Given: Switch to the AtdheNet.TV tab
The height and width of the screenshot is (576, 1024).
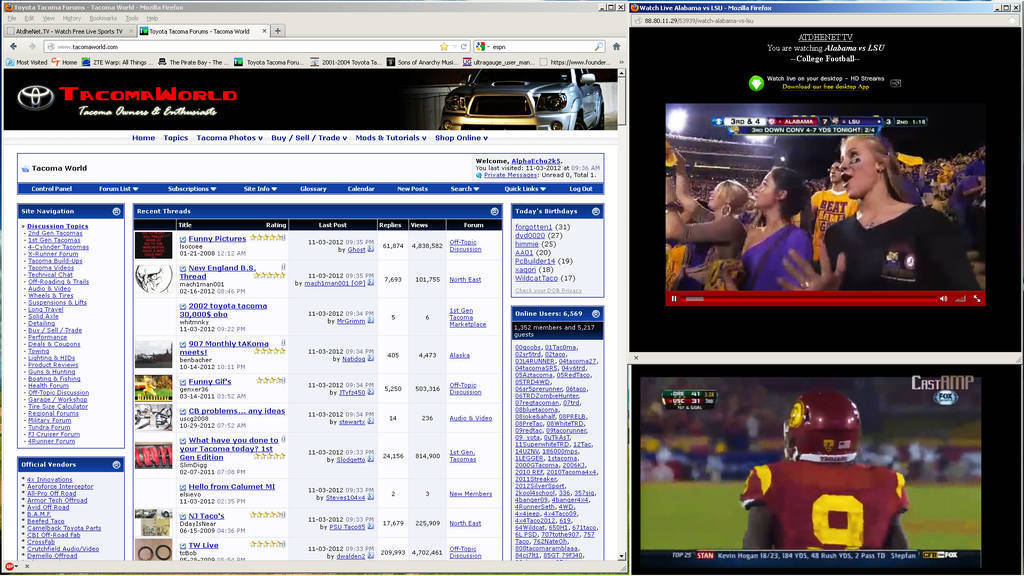Looking at the screenshot, I should tap(69, 31).
